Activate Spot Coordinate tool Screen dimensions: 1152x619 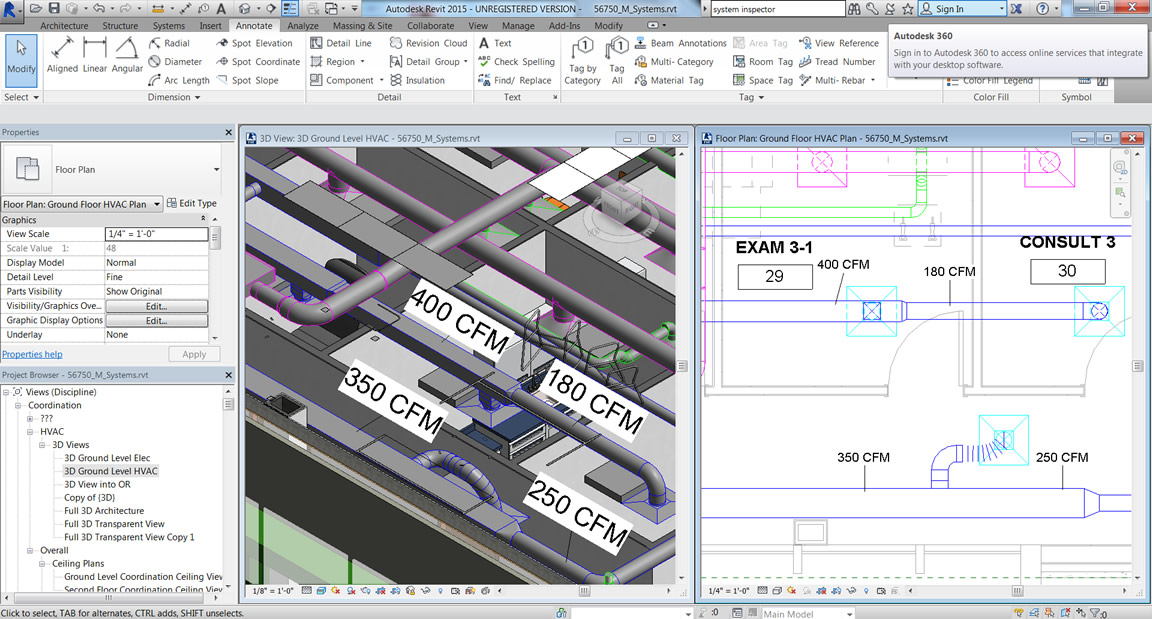coord(258,62)
